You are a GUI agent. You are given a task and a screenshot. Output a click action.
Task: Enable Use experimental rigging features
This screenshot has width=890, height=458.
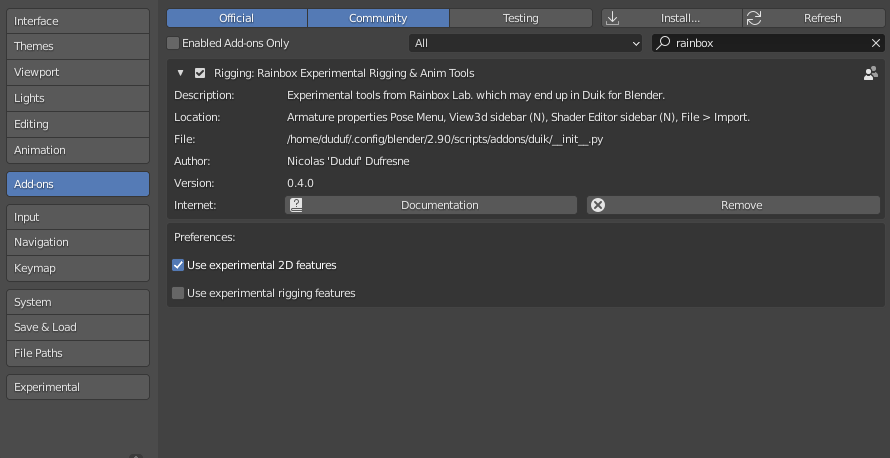(178, 293)
